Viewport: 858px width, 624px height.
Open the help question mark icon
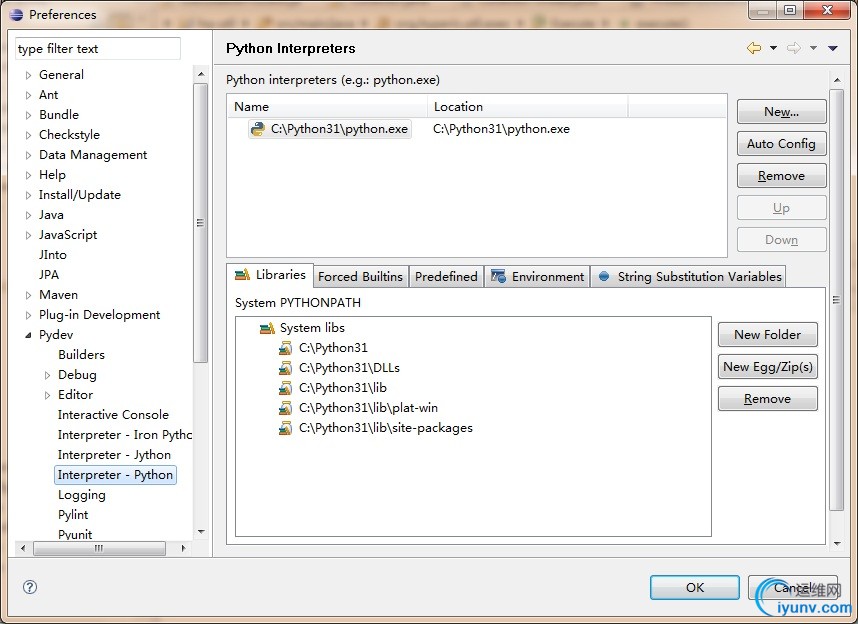coord(30,587)
